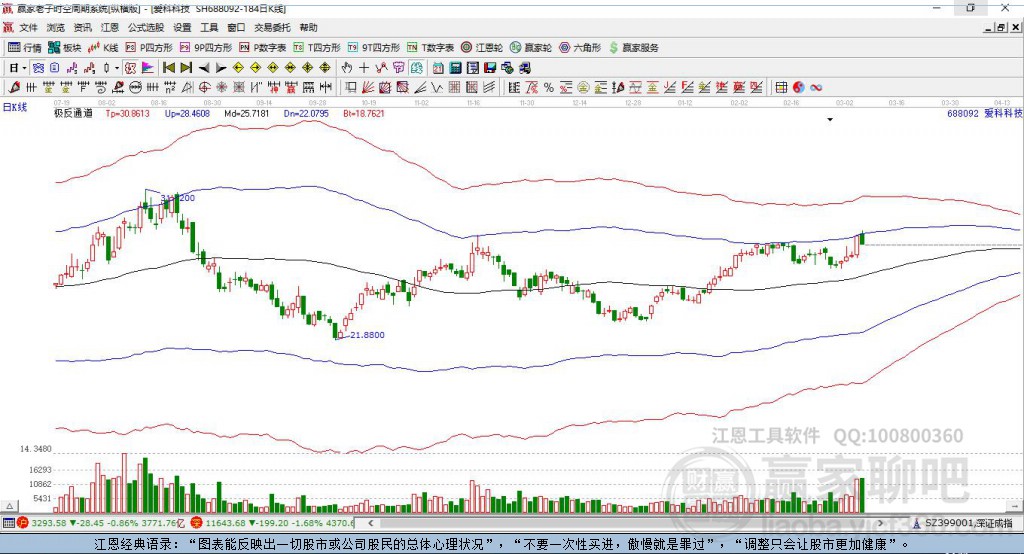The image size is (1024, 554).
Task: Step chart right with black right arrow
Action: (221, 68)
